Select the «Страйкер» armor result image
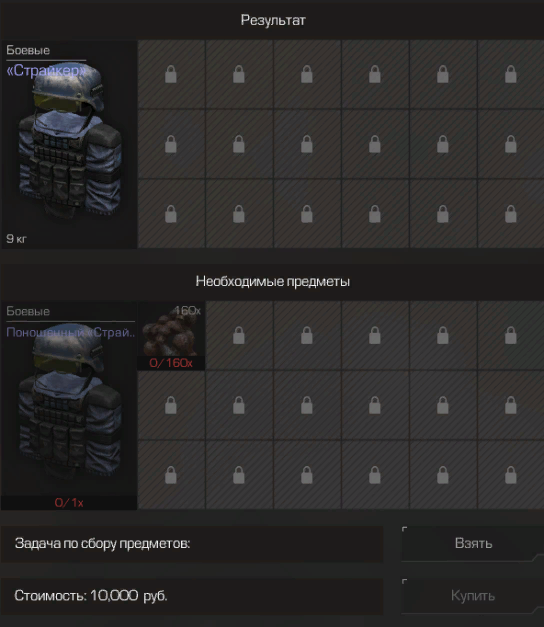Screen dimensions: 544x627 pos(69,142)
